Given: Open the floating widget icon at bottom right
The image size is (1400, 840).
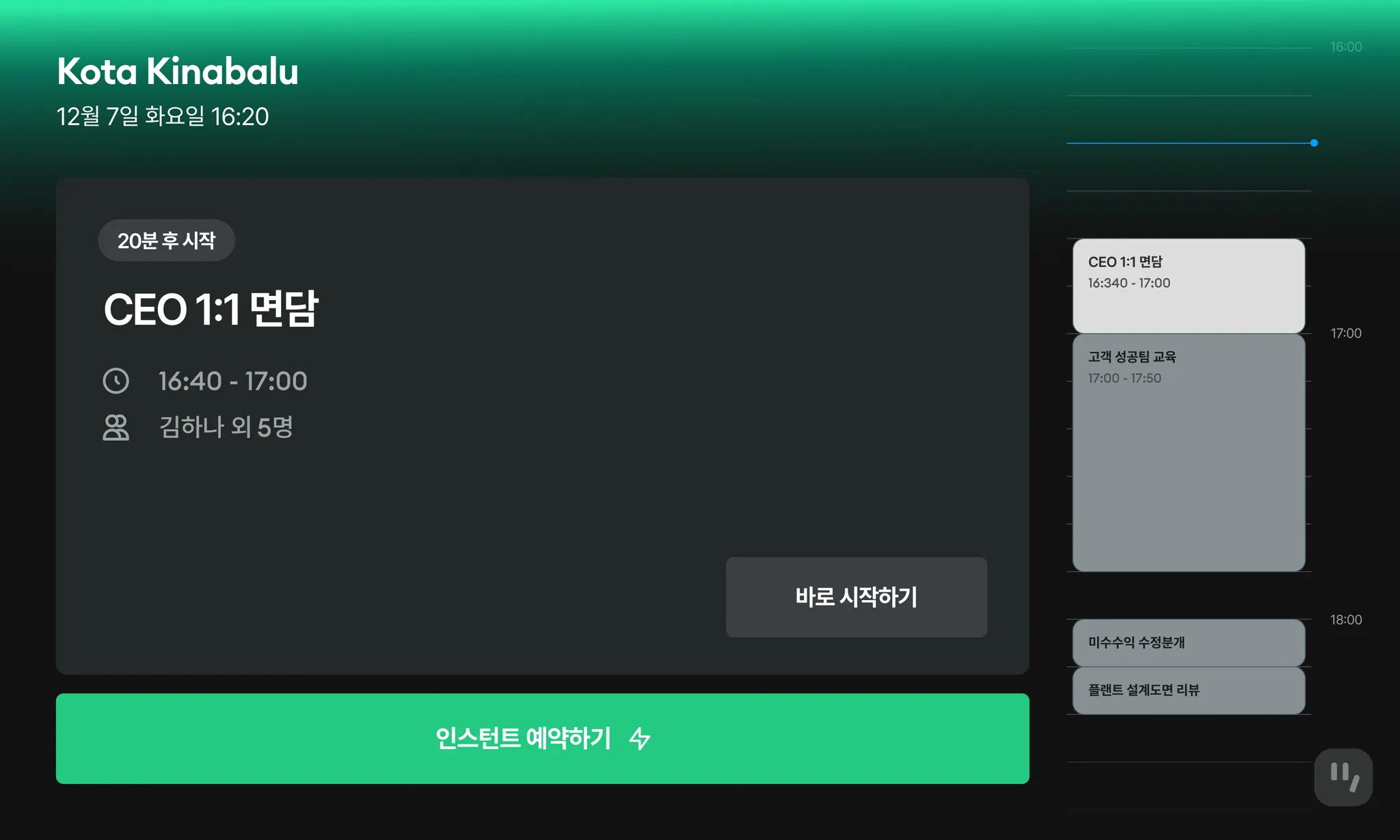Looking at the screenshot, I should [x=1343, y=777].
